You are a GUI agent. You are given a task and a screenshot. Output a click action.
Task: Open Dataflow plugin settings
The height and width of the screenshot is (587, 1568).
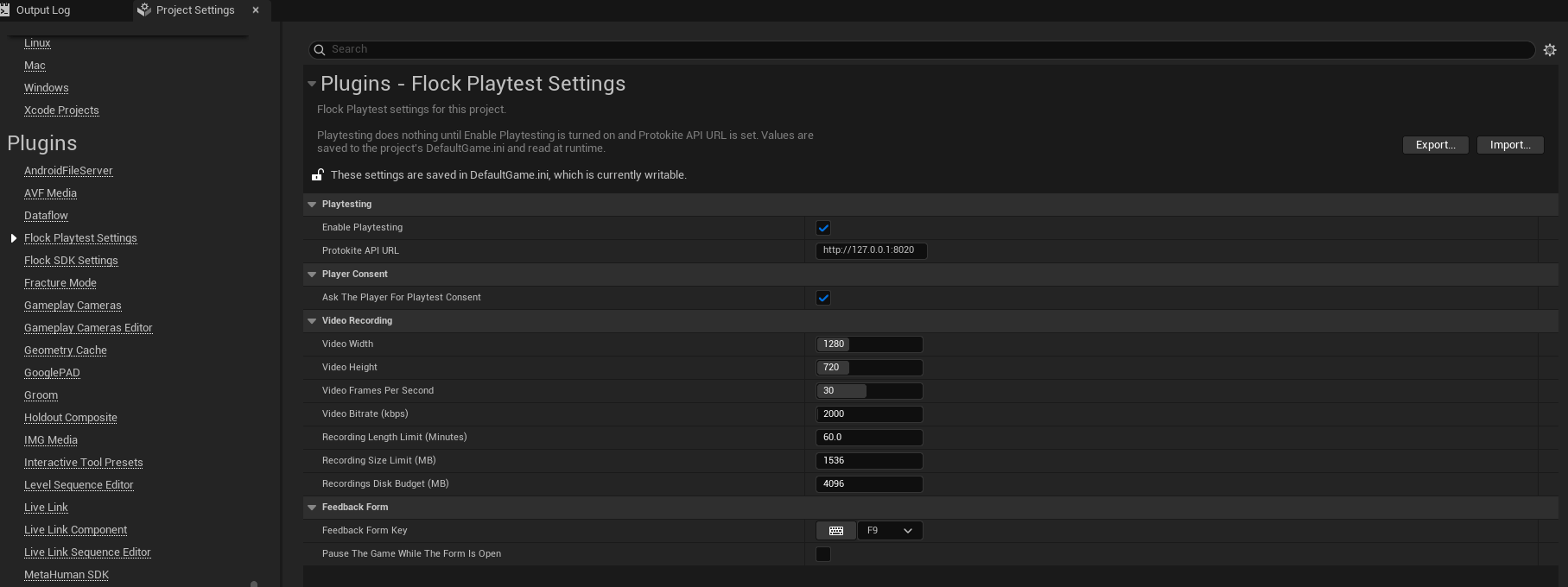pyautogui.click(x=46, y=216)
